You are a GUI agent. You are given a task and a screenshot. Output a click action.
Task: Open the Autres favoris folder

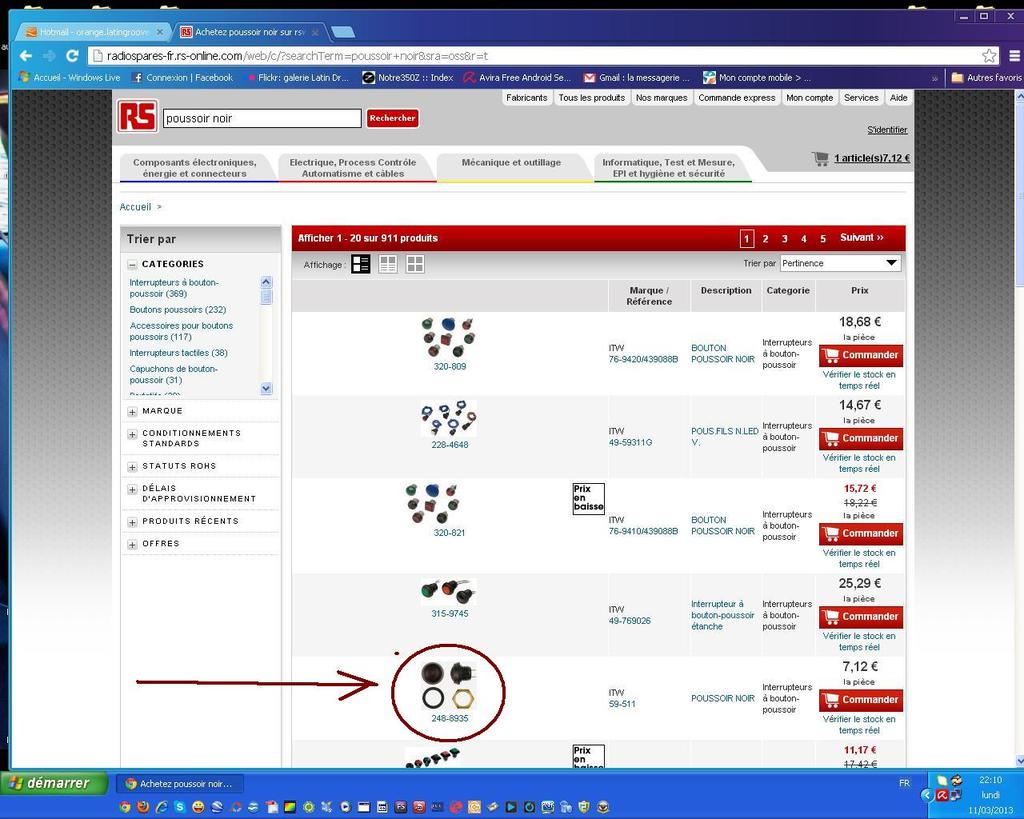pyautogui.click(x=986, y=78)
